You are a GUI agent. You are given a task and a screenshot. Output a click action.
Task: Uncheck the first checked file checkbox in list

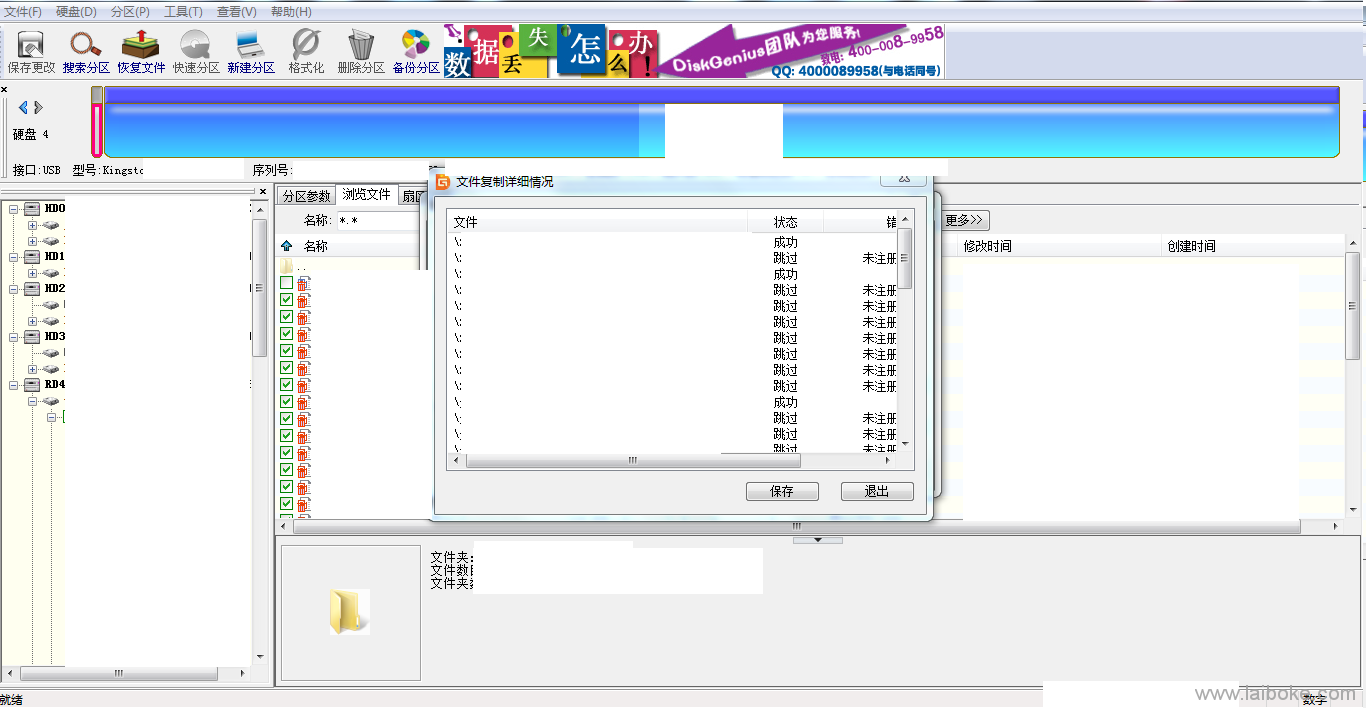coord(287,300)
